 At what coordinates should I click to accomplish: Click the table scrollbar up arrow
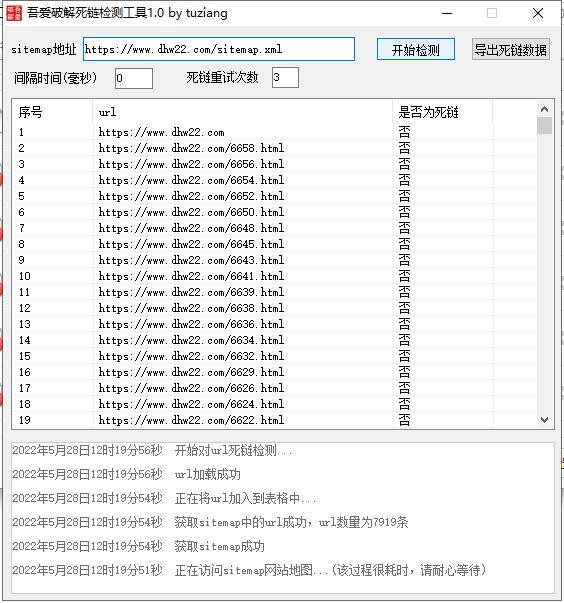(x=544, y=109)
